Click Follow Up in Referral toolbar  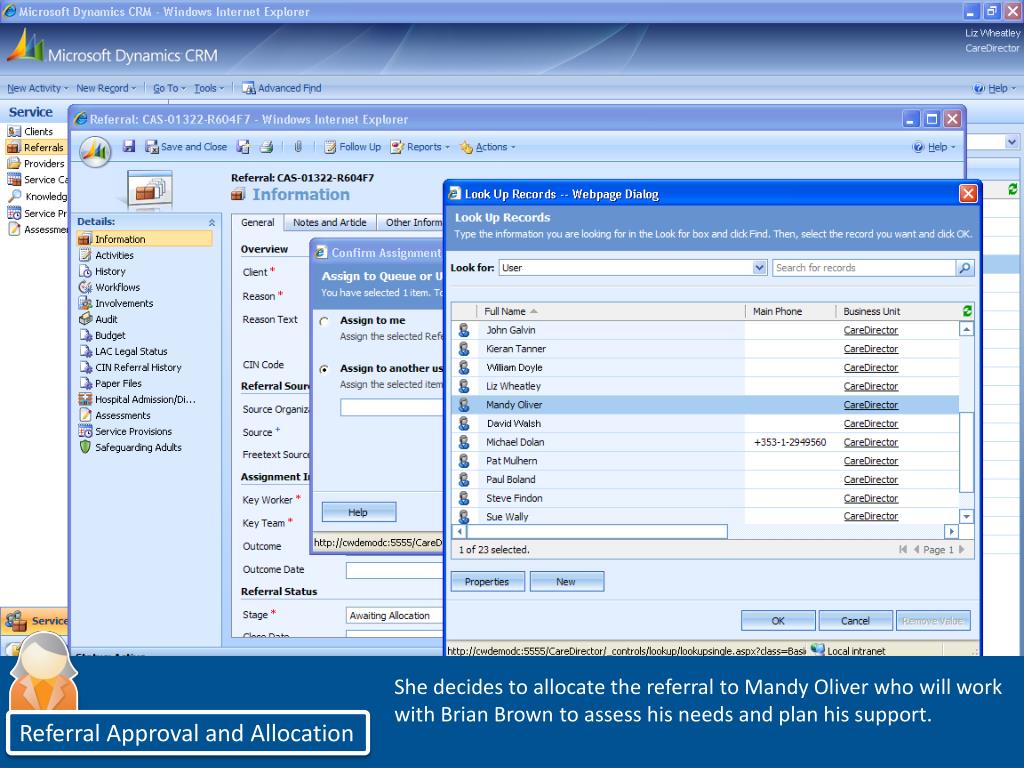coord(352,147)
